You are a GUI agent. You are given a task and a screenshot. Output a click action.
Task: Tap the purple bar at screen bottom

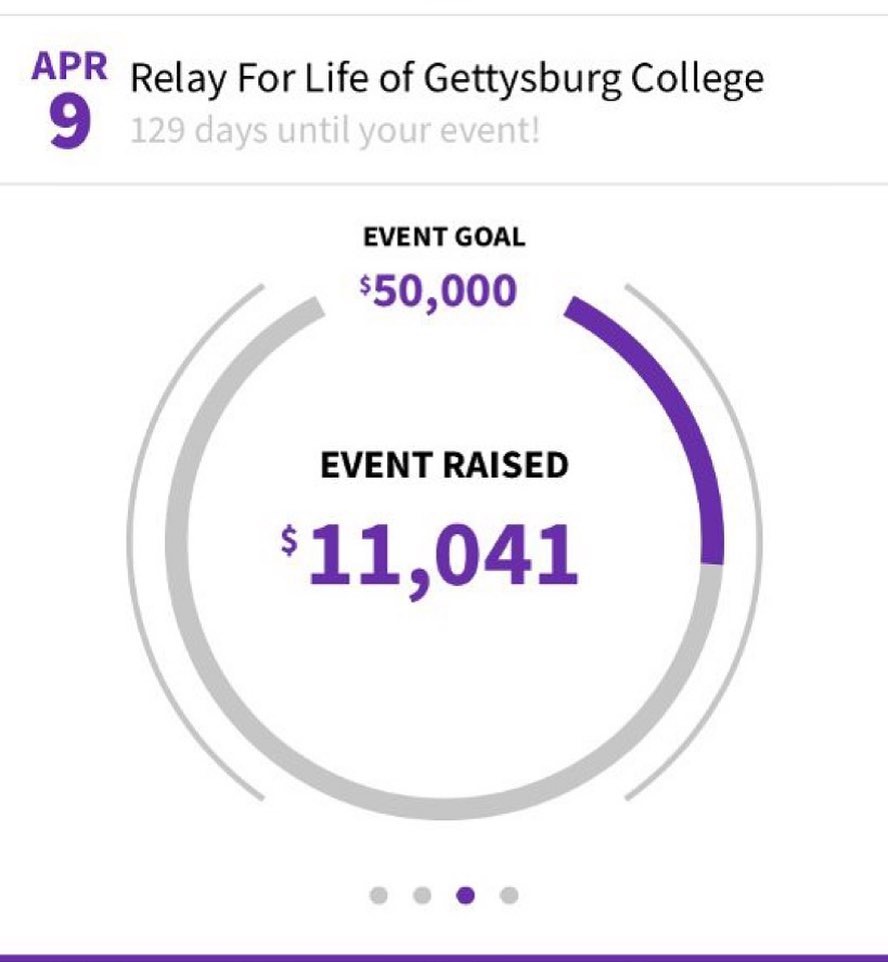444,958
